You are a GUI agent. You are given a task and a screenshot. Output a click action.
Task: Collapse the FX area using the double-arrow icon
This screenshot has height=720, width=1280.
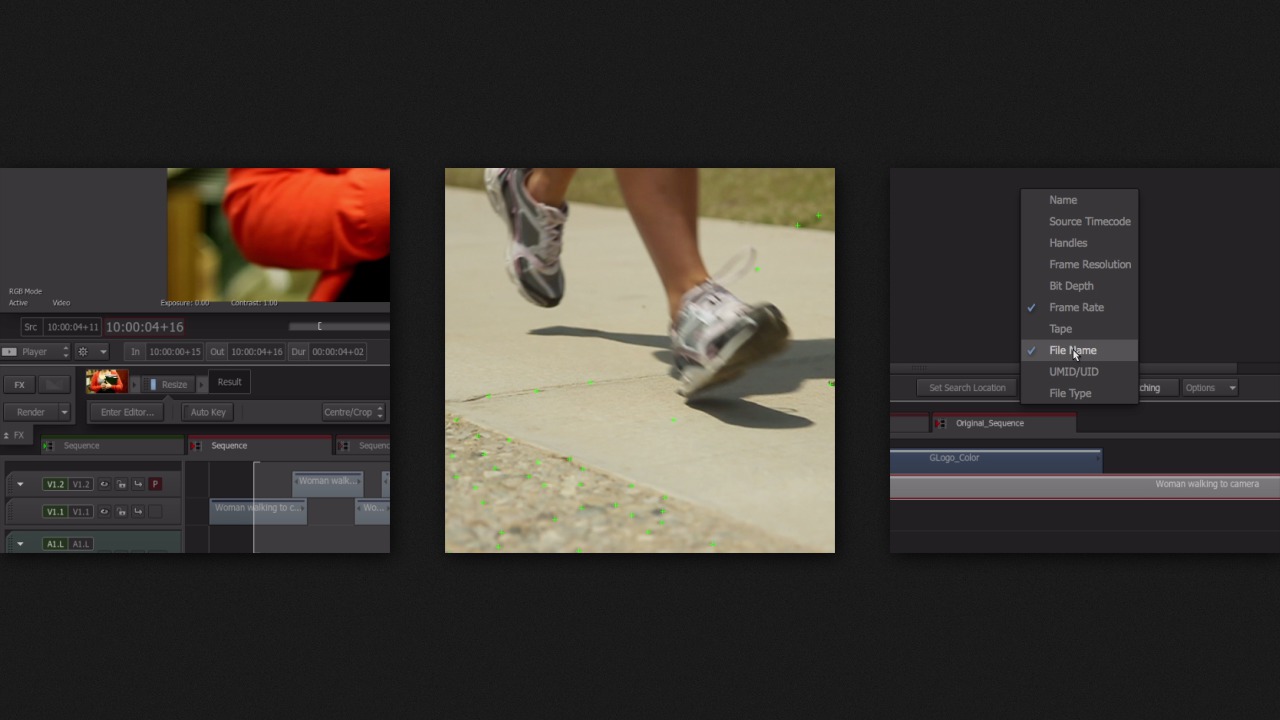click(7, 435)
